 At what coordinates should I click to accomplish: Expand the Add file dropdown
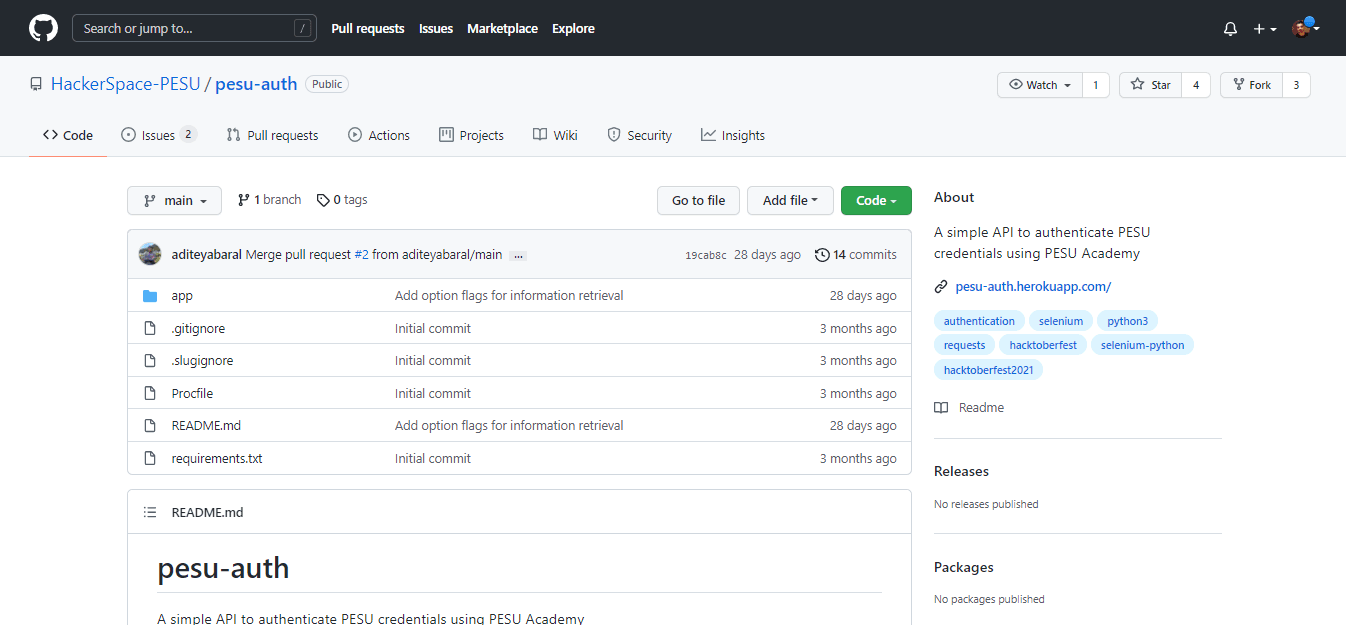pos(790,201)
